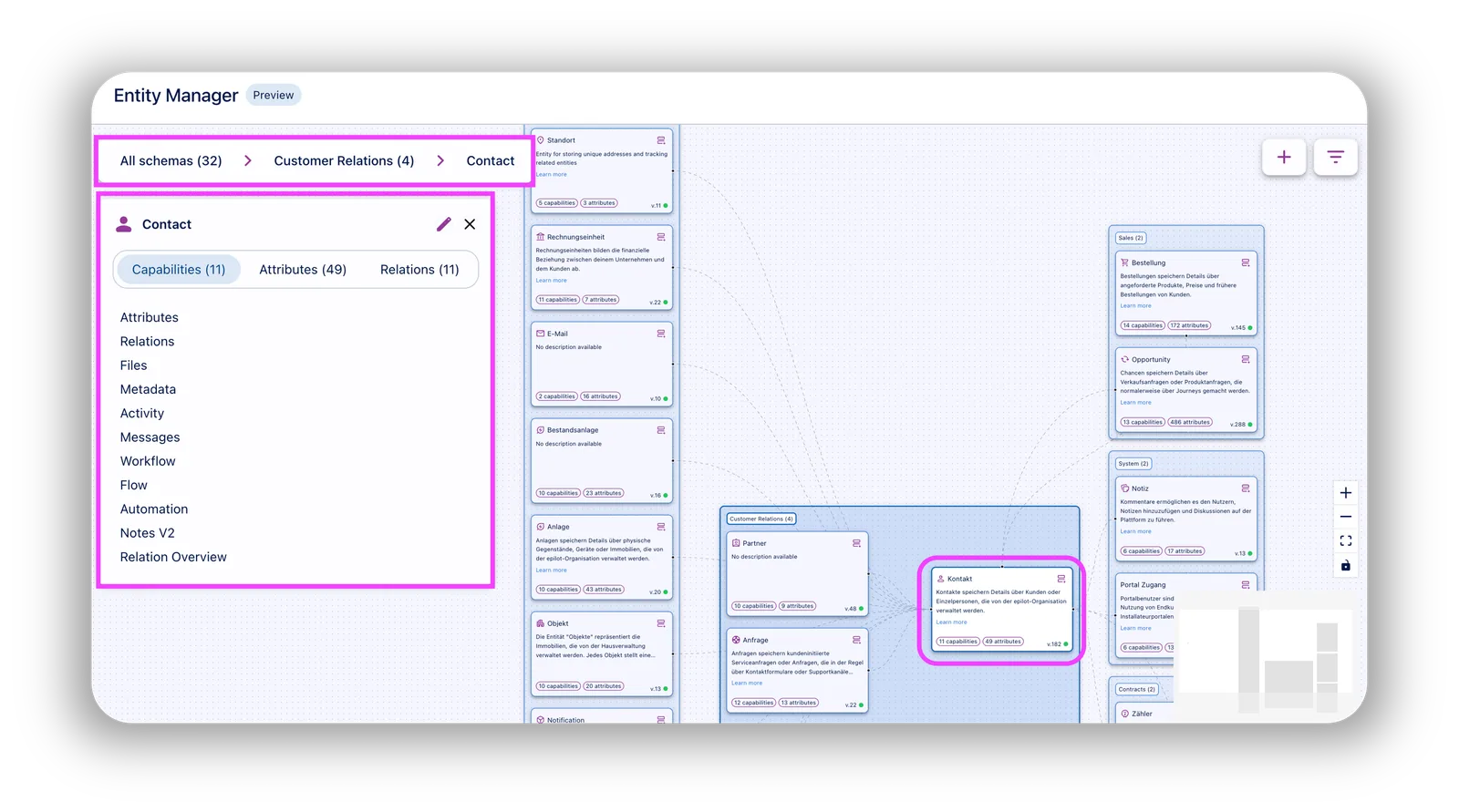Select the Partner schema card title

click(754, 543)
